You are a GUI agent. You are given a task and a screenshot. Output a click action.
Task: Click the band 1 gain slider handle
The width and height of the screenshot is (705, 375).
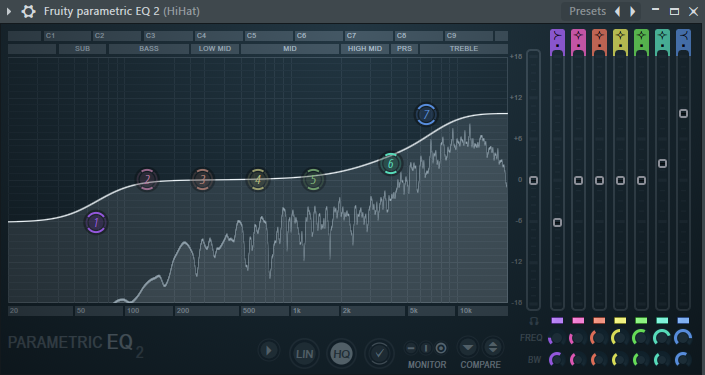[x=558, y=223]
